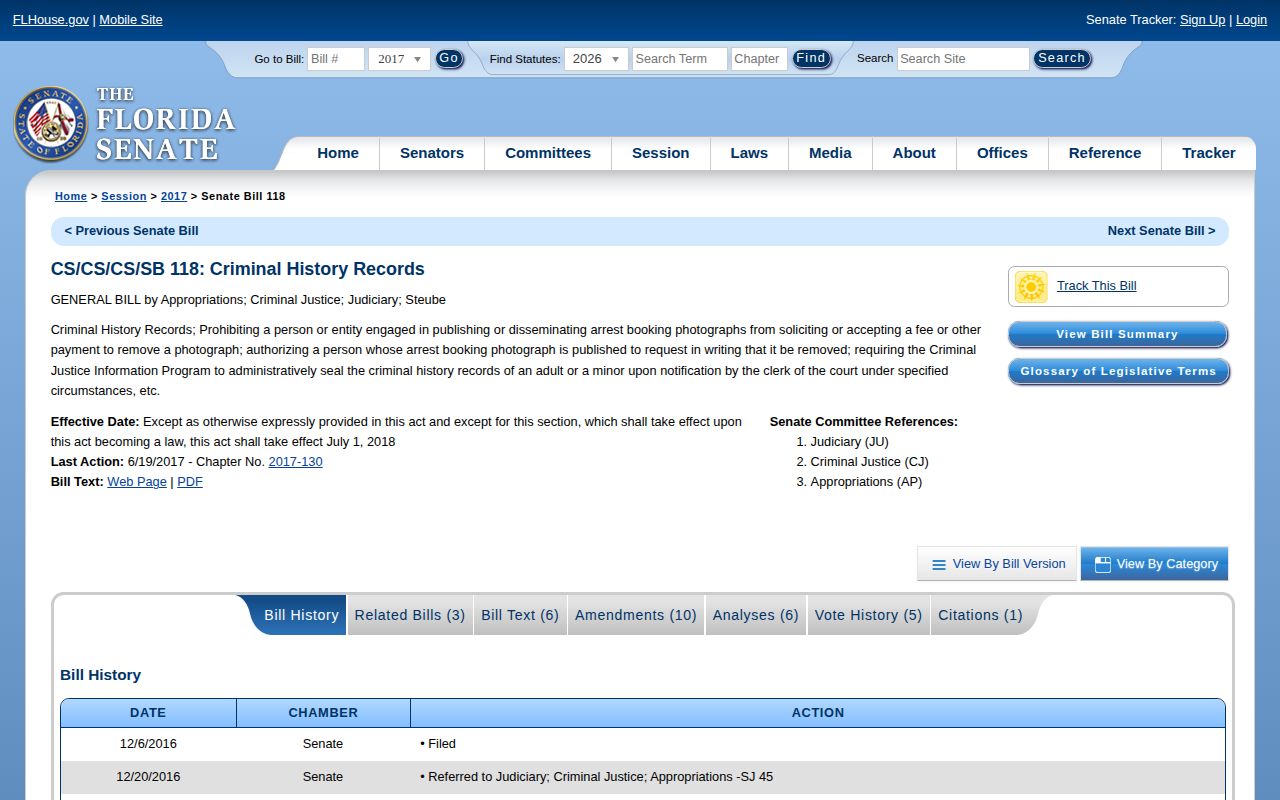Open the Reference menu

point(1105,153)
